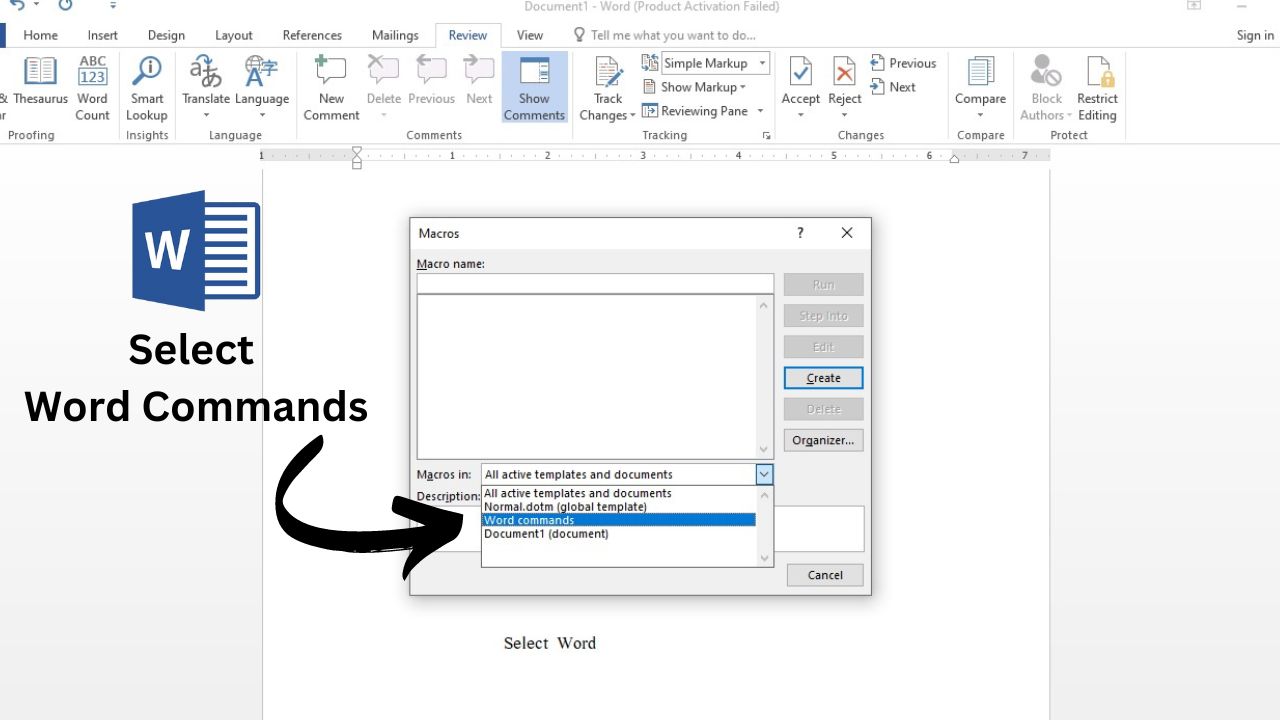The image size is (1280, 720).
Task: Go to the References tab
Action: [312, 35]
